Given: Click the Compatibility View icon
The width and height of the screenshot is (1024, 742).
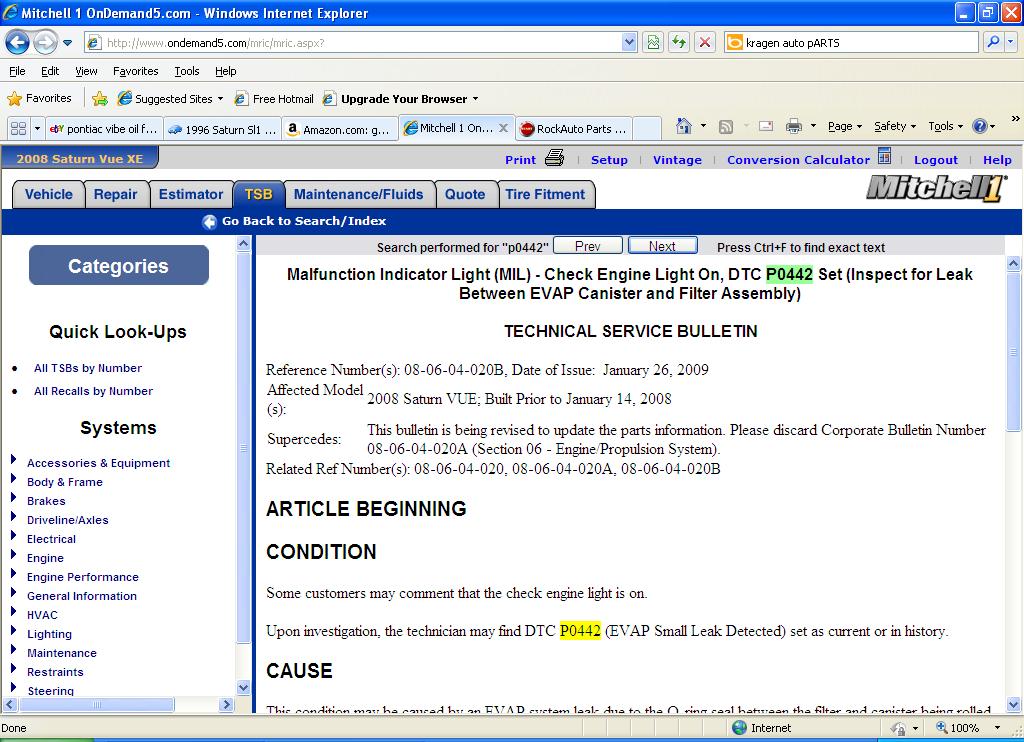Looking at the screenshot, I should 653,43.
